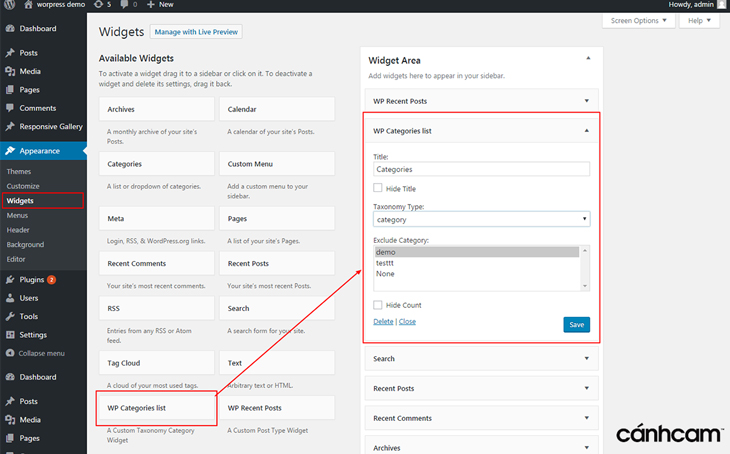Open the Menus submenu item
This screenshot has height=454, width=730.
point(17,216)
